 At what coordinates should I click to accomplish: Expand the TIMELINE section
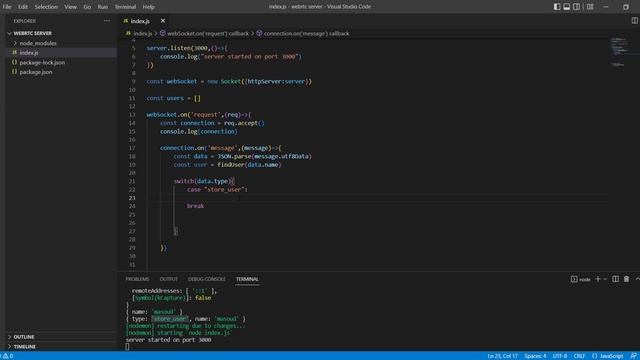[x=24, y=347]
